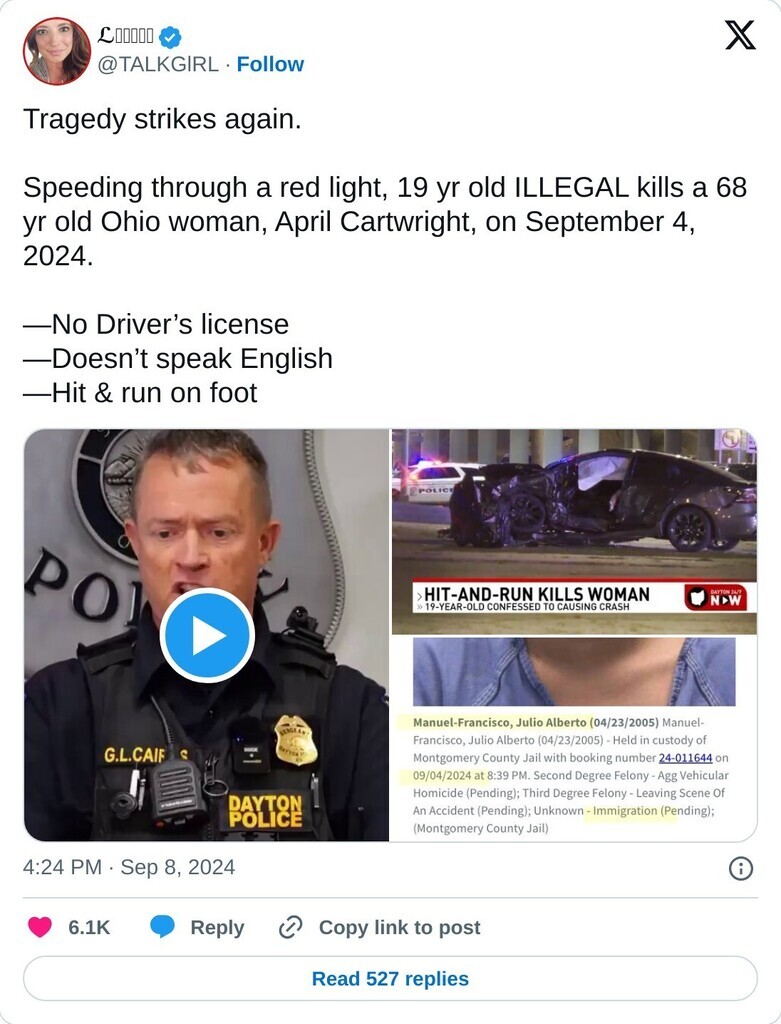The height and width of the screenshot is (1024, 781).
Task: Like the post with heart icon
Action: pyautogui.click(x=40, y=927)
